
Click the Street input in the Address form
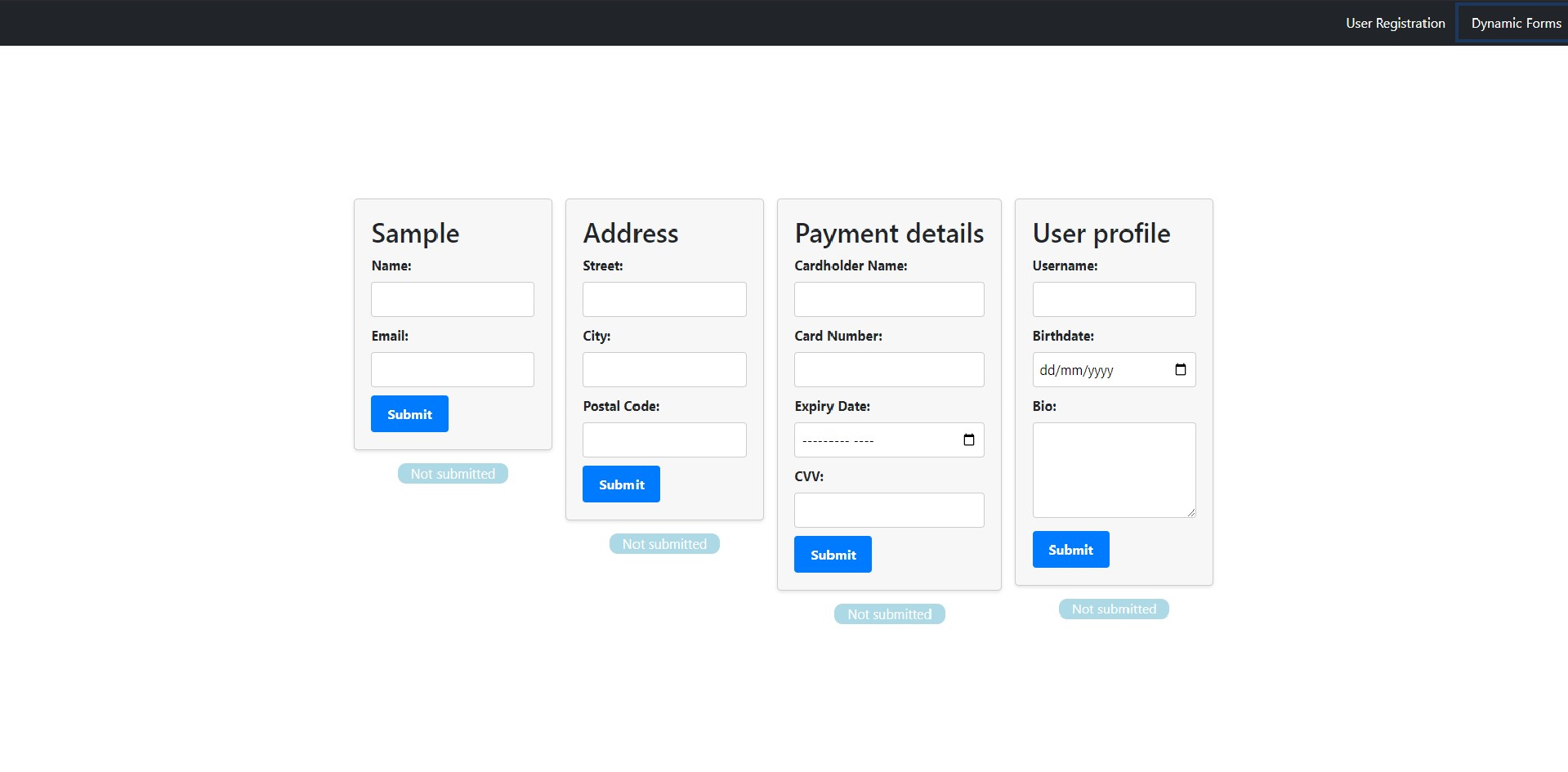663,299
